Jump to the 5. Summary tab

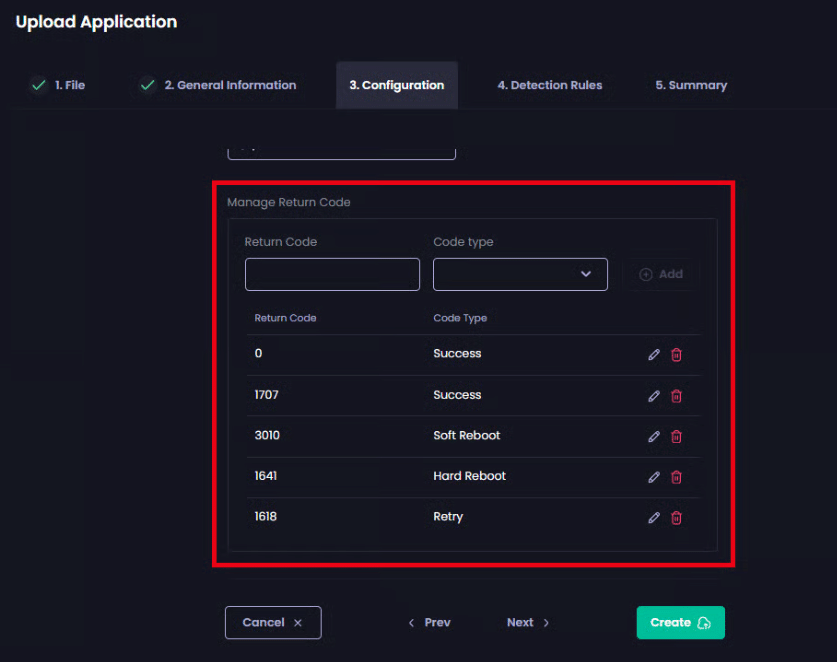(691, 85)
